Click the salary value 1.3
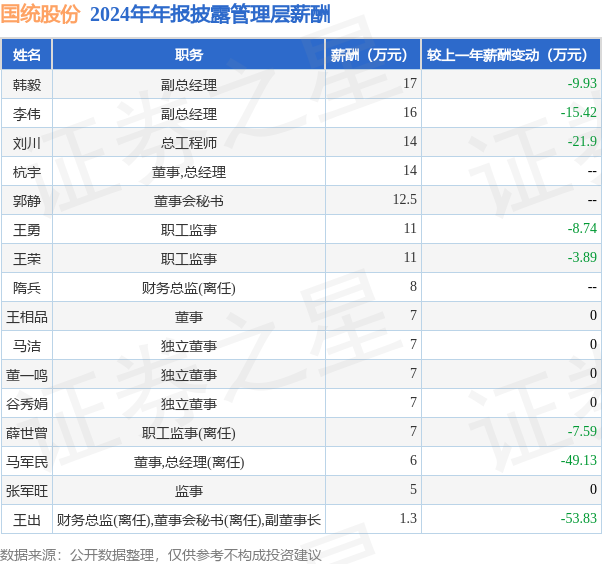Image resolution: width=602 pixels, height=564 pixels. point(408,518)
